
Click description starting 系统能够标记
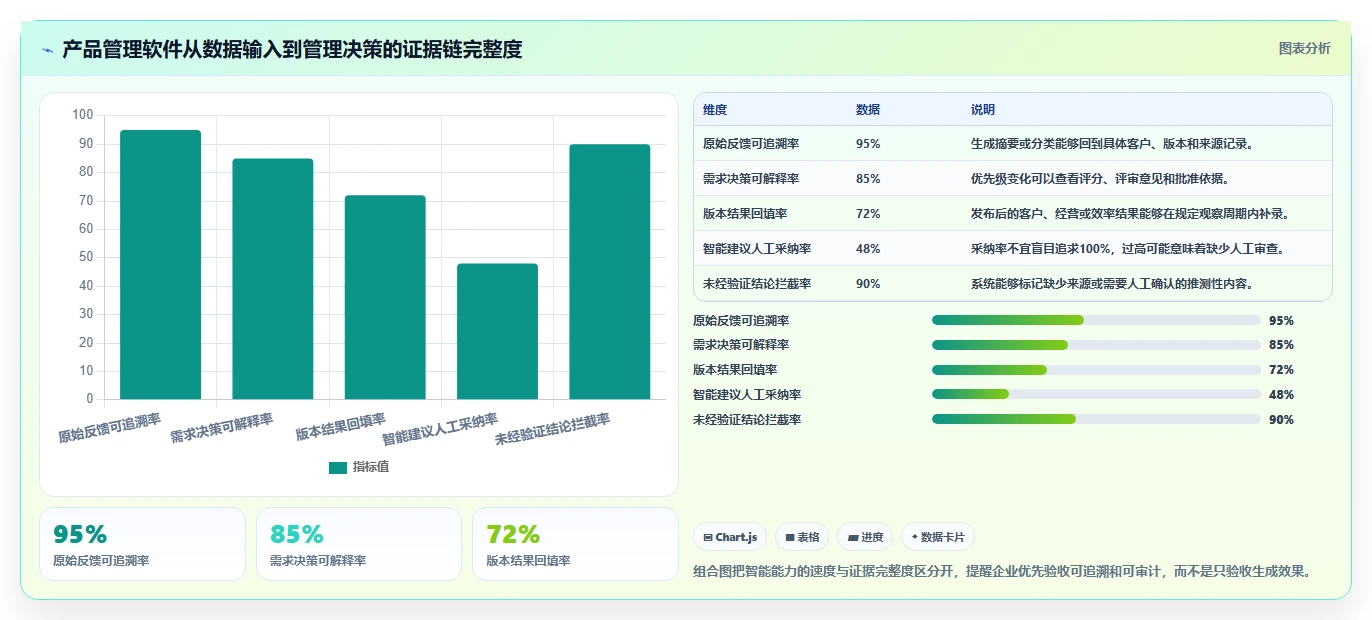pos(1112,284)
